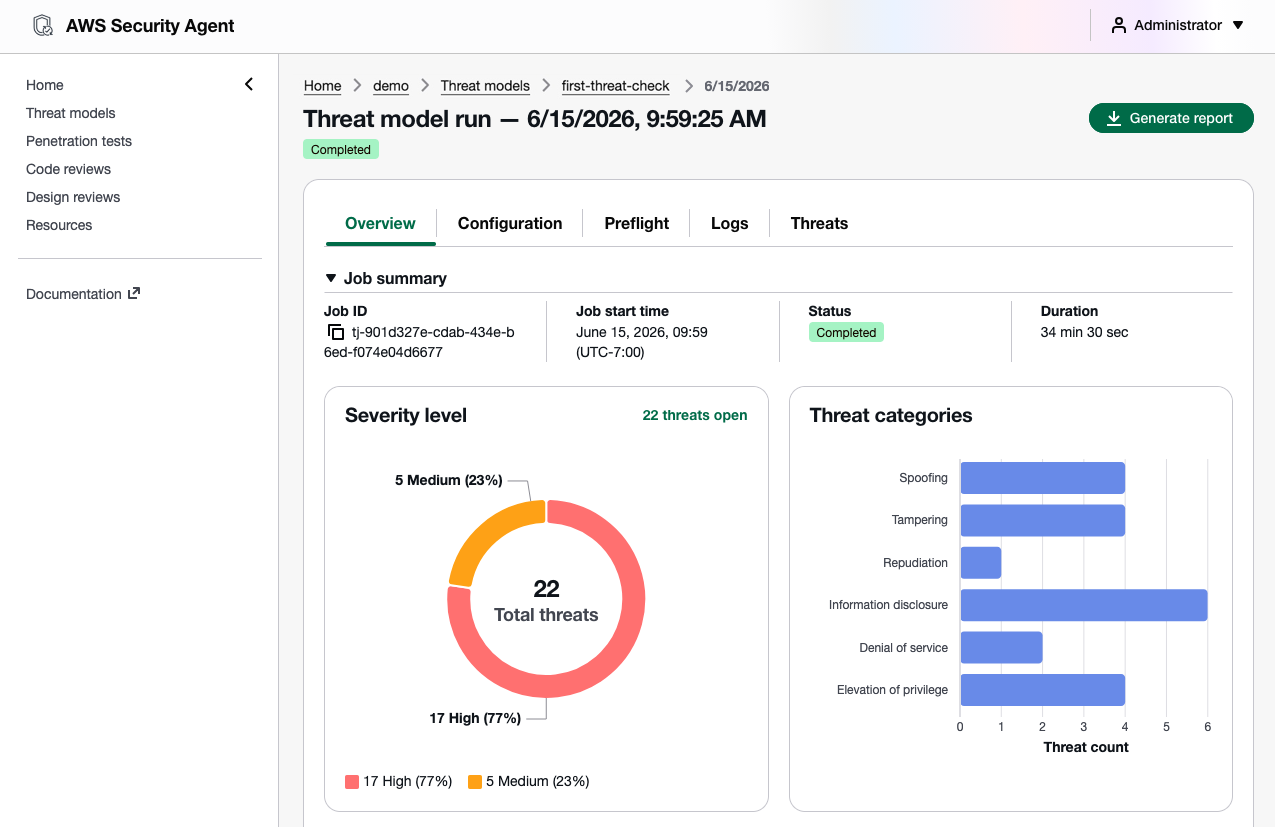Collapse the sidebar with the chevron arrow
Screen dimensions: 1275x827
(x=249, y=85)
